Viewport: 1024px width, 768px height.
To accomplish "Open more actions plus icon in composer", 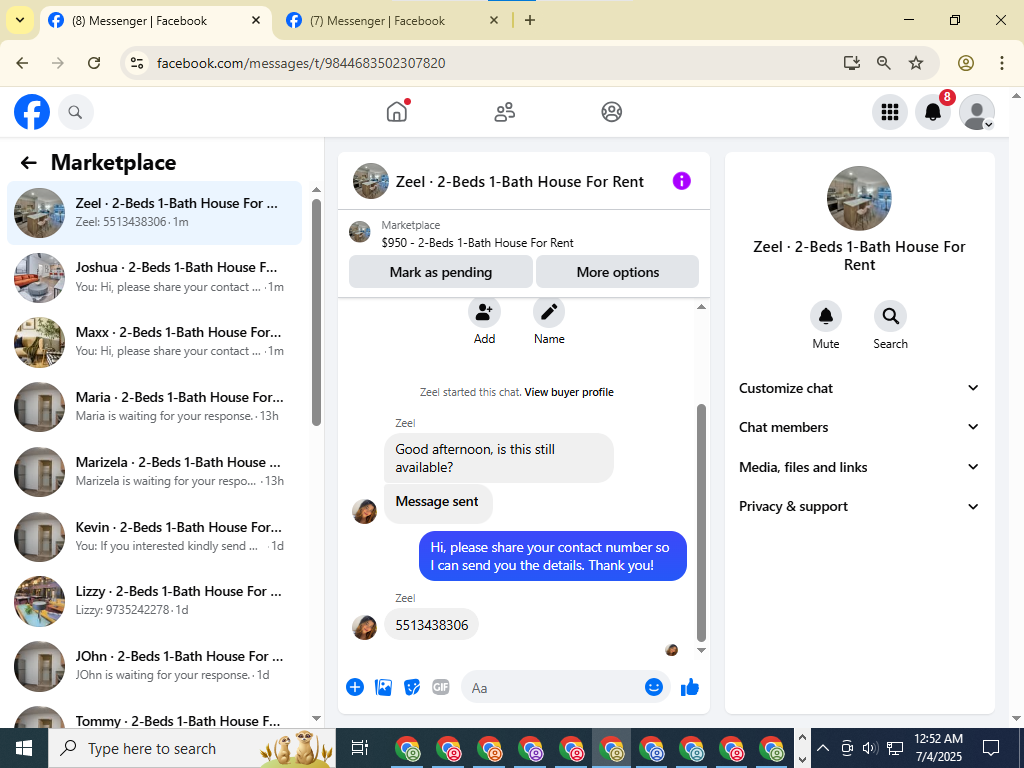I will (x=355, y=687).
